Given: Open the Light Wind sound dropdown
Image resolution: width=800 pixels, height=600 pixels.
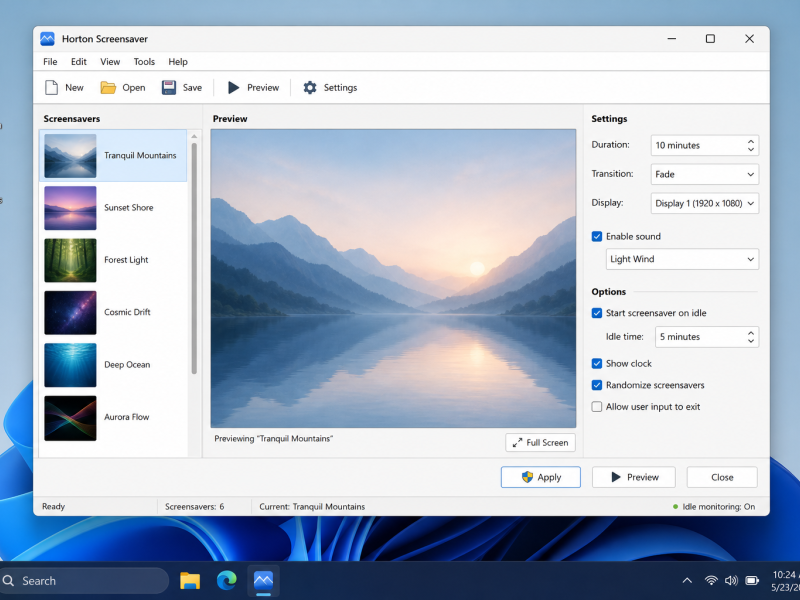Looking at the screenshot, I should [x=682, y=259].
